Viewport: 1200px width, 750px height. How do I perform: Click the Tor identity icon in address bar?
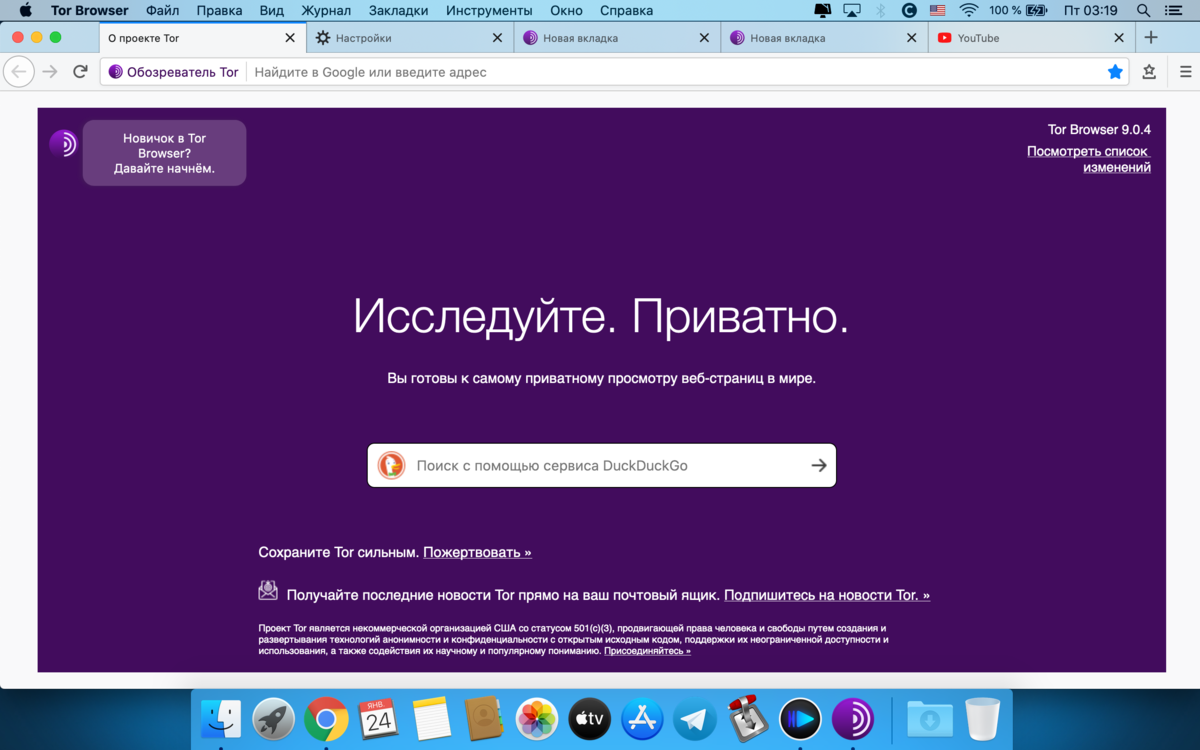(x=115, y=72)
